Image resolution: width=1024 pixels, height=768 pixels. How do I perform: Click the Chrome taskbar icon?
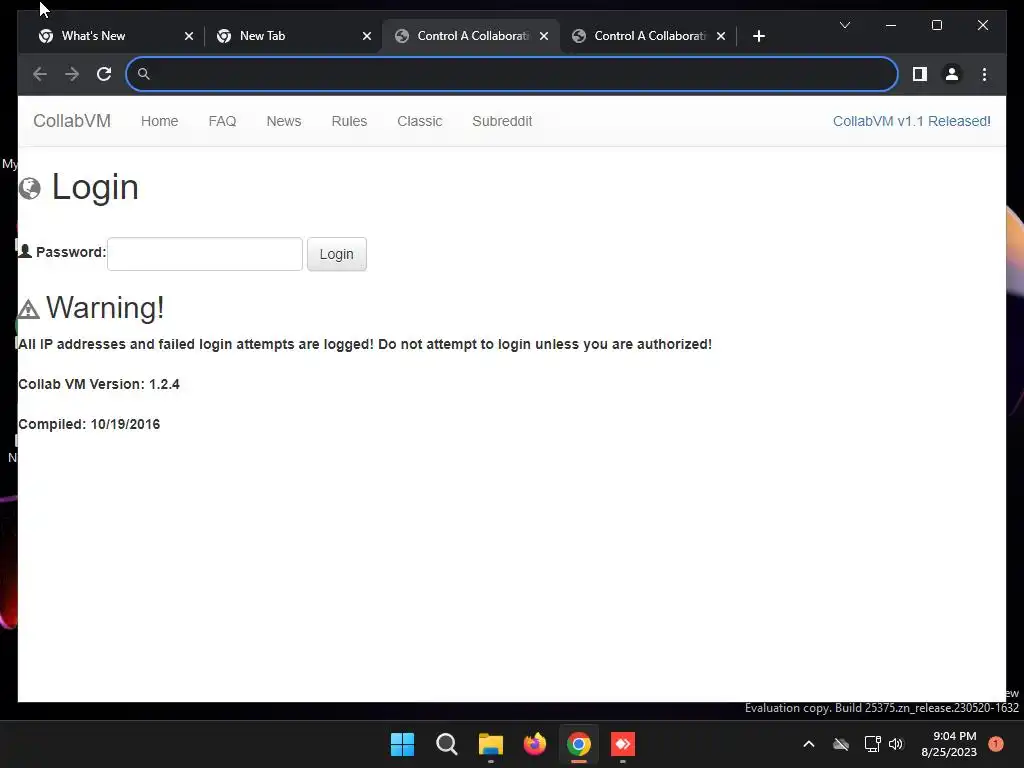pyautogui.click(x=579, y=744)
